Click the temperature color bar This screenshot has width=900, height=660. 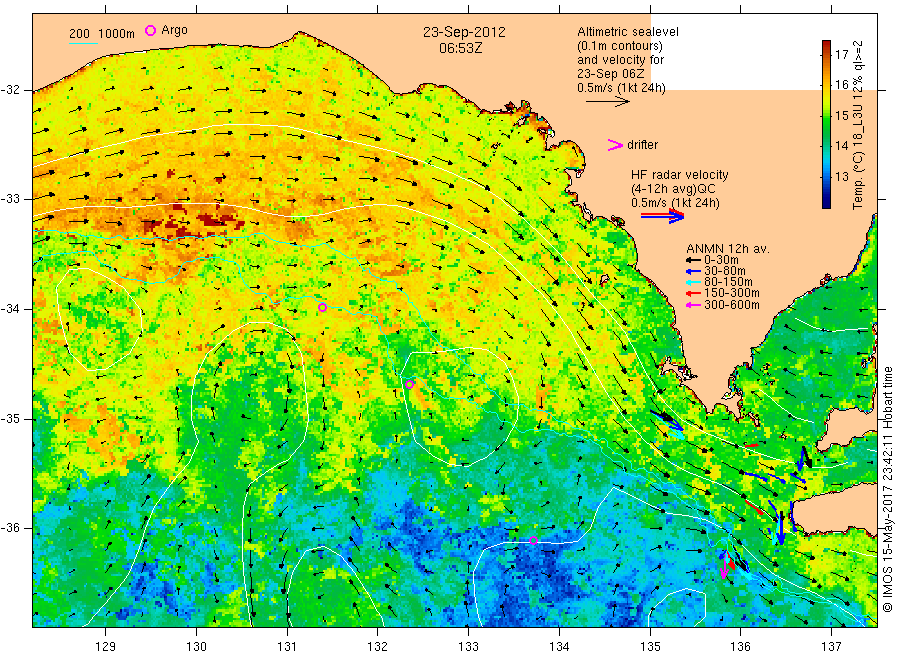click(826, 124)
